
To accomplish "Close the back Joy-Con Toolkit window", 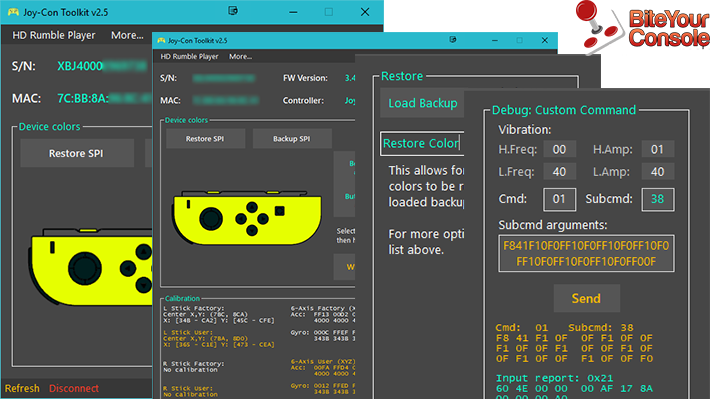I will (365, 12).
